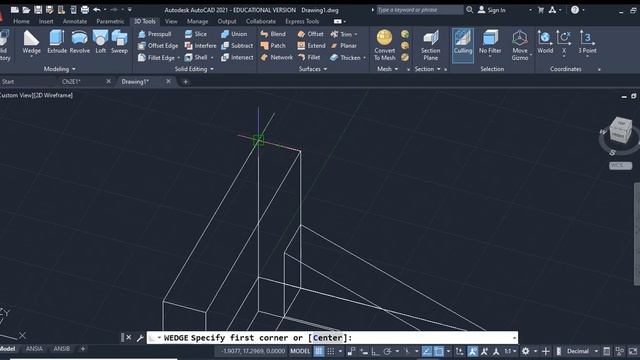Screen dimensions: 640x360
Task: Click the Plot printer icon
Action: (84, 10)
